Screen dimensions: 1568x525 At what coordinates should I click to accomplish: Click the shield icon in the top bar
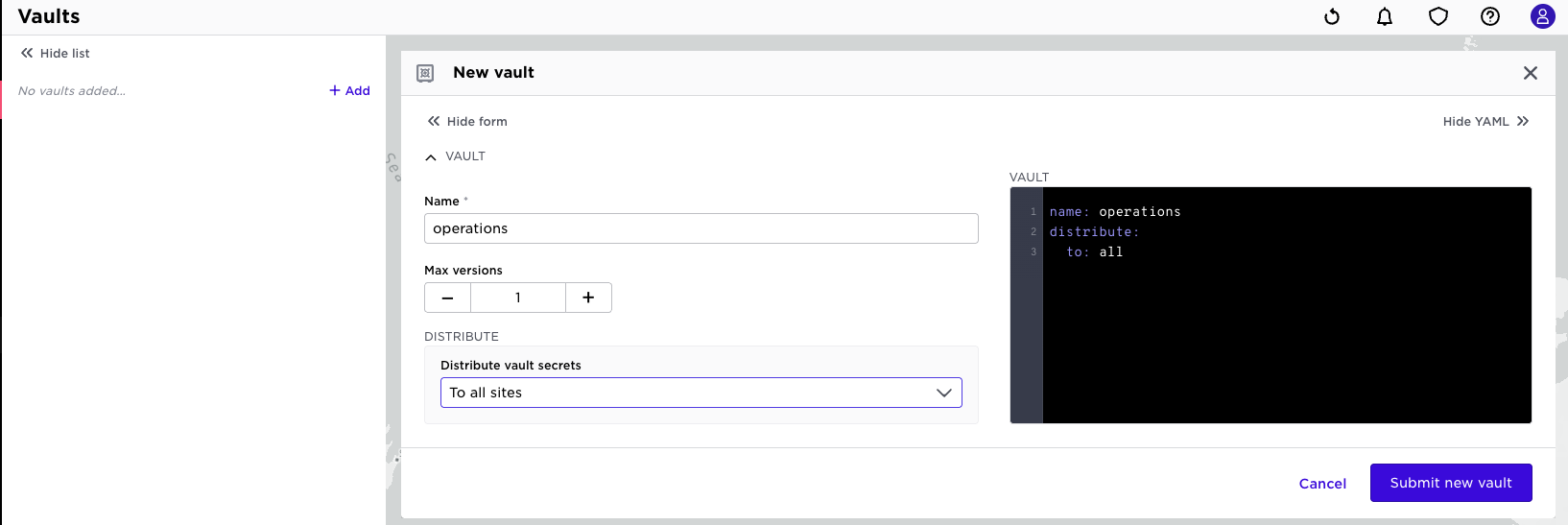point(1437,16)
